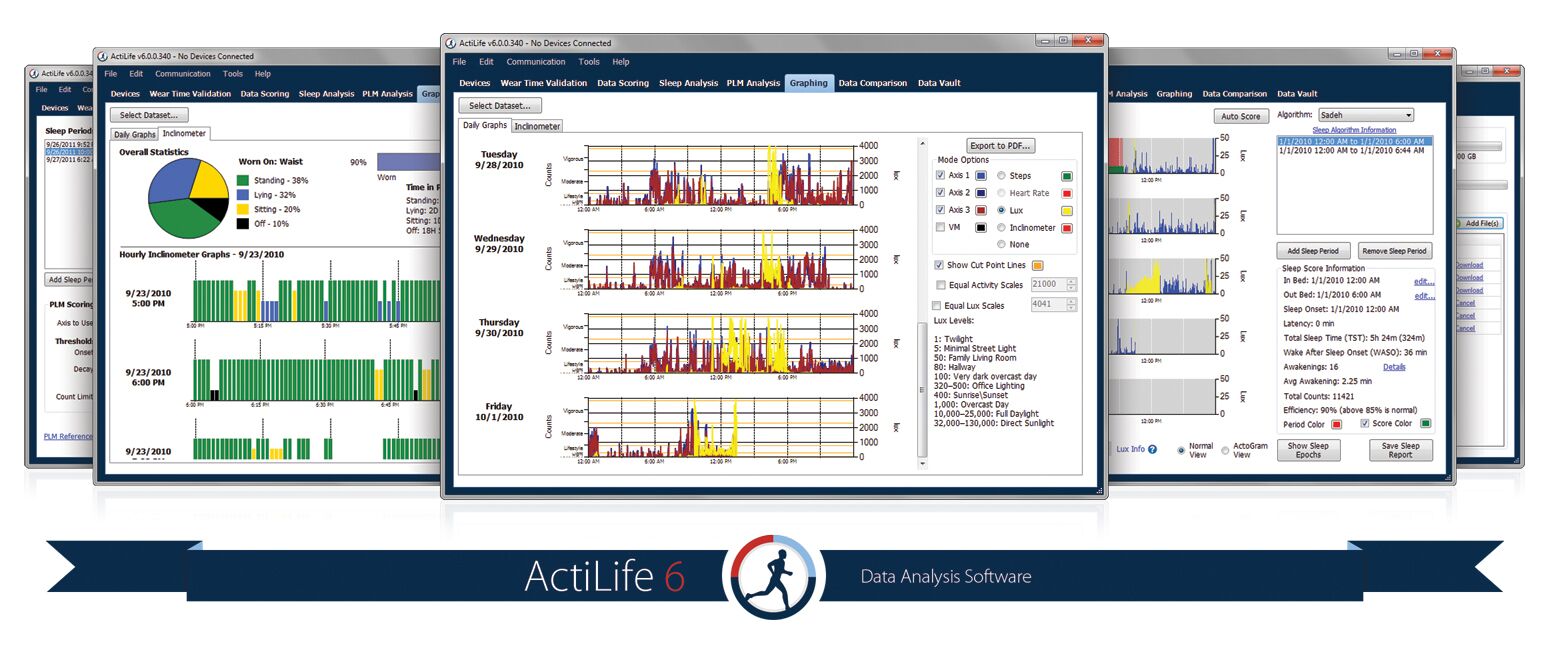Click the yellow Lux color indicator

coord(1067,210)
